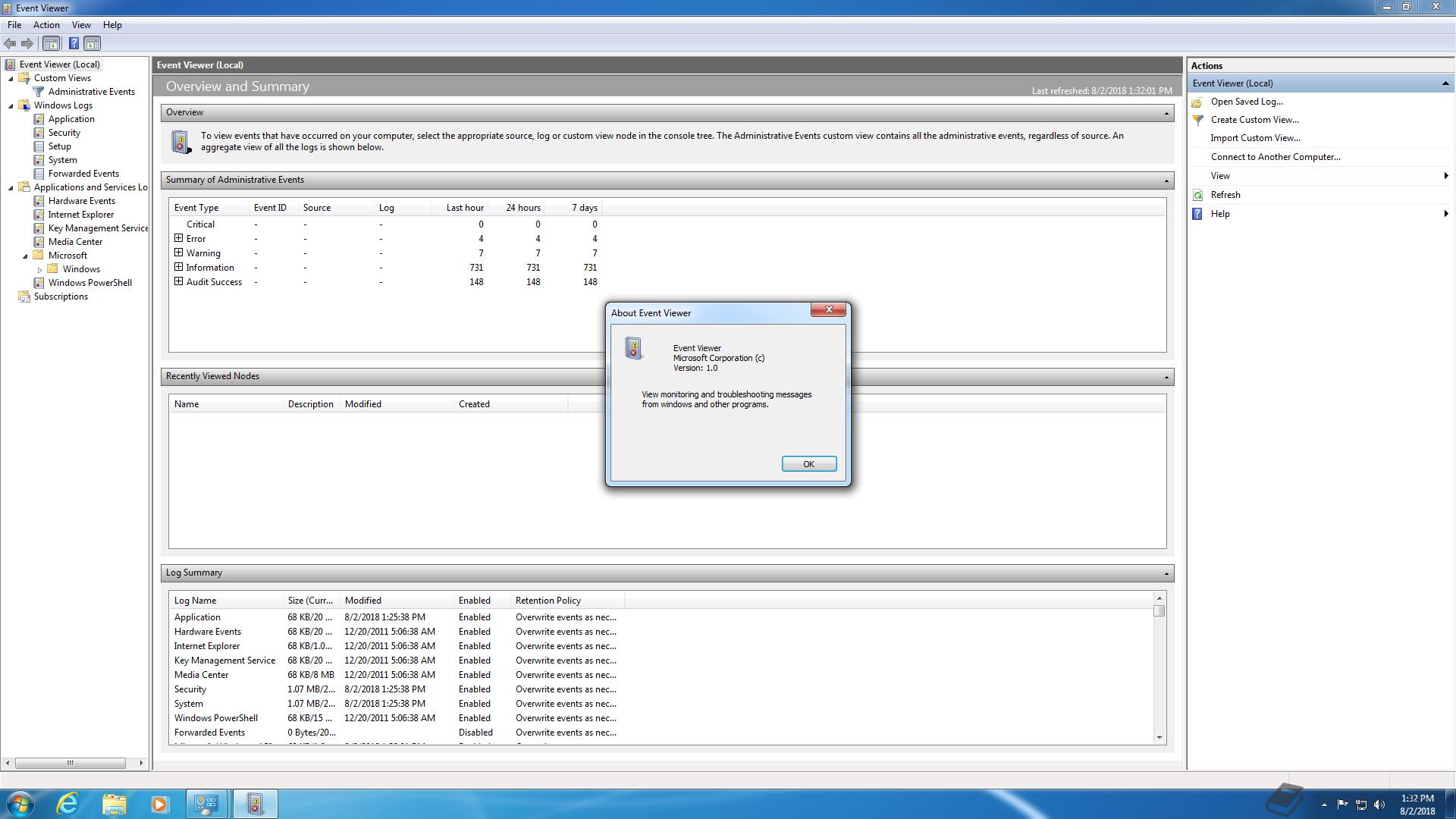Screen dimensions: 1456x819
Task: Open Windows Explorer folder from taskbar
Action: [x=114, y=804]
